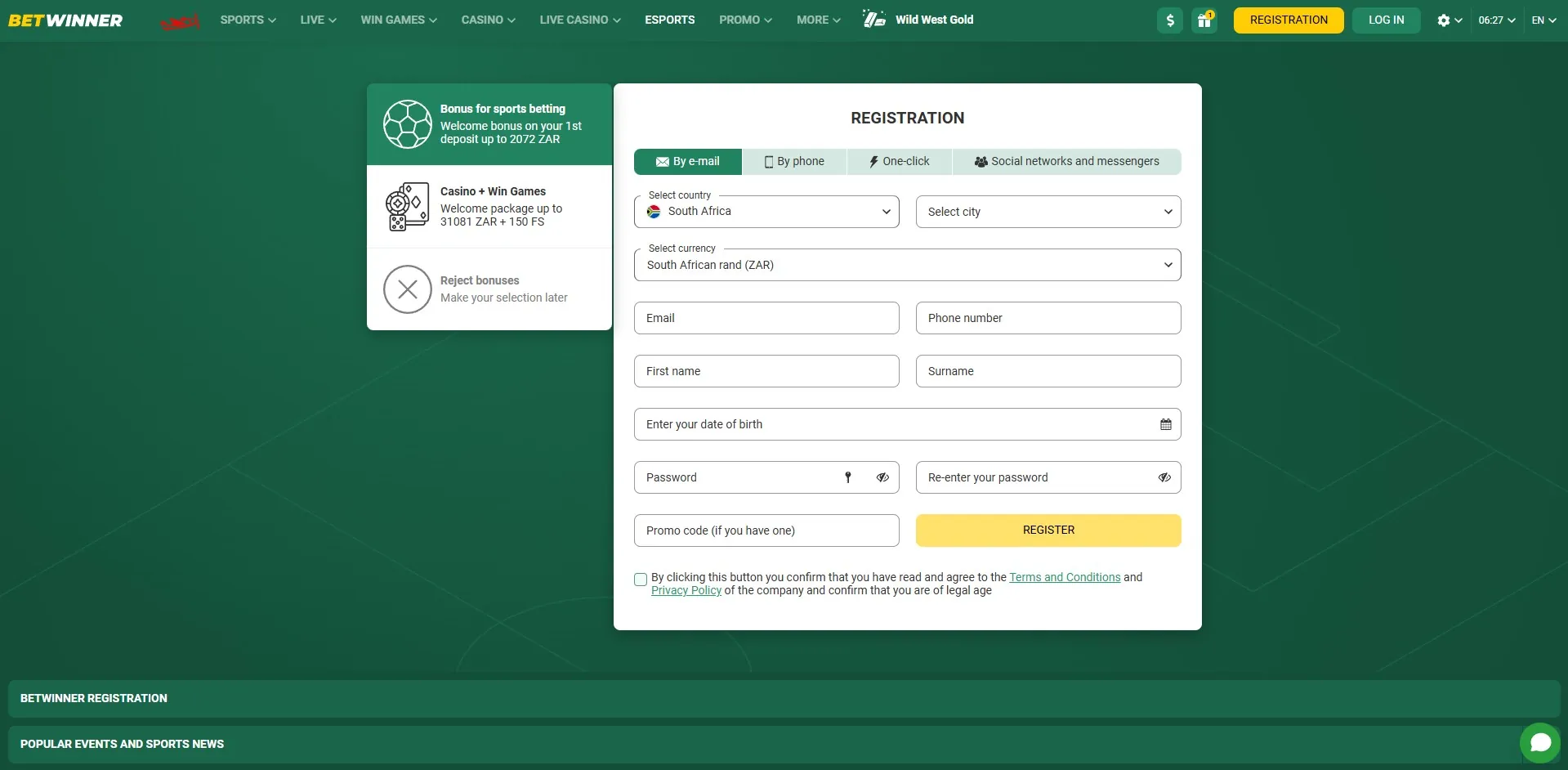Check the Terms and Conditions agreement box
This screenshot has width=1568, height=770.
pyautogui.click(x=640, y=579)
